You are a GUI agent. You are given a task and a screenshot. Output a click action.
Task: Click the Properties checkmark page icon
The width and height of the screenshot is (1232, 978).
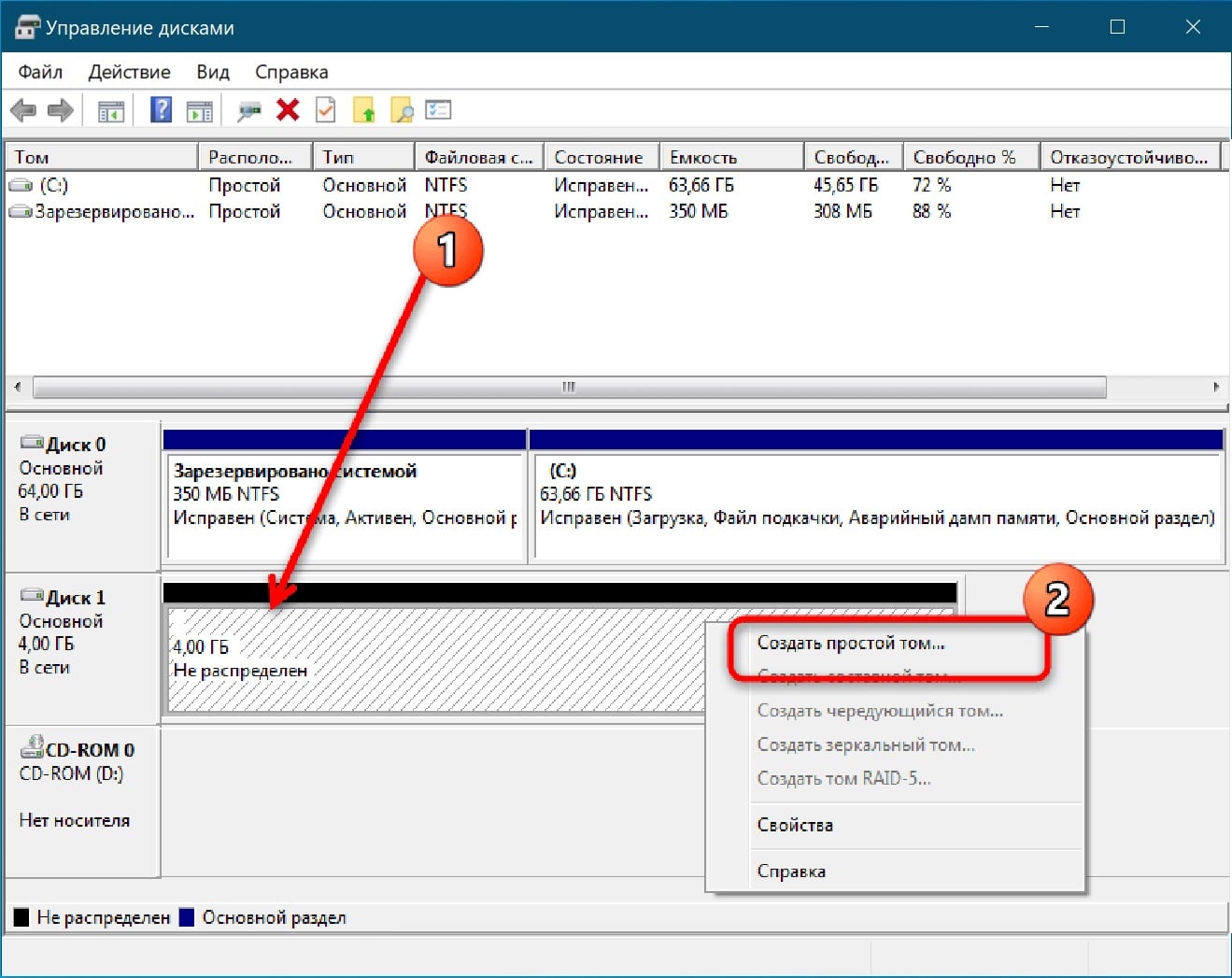click(x=325, y=110)
